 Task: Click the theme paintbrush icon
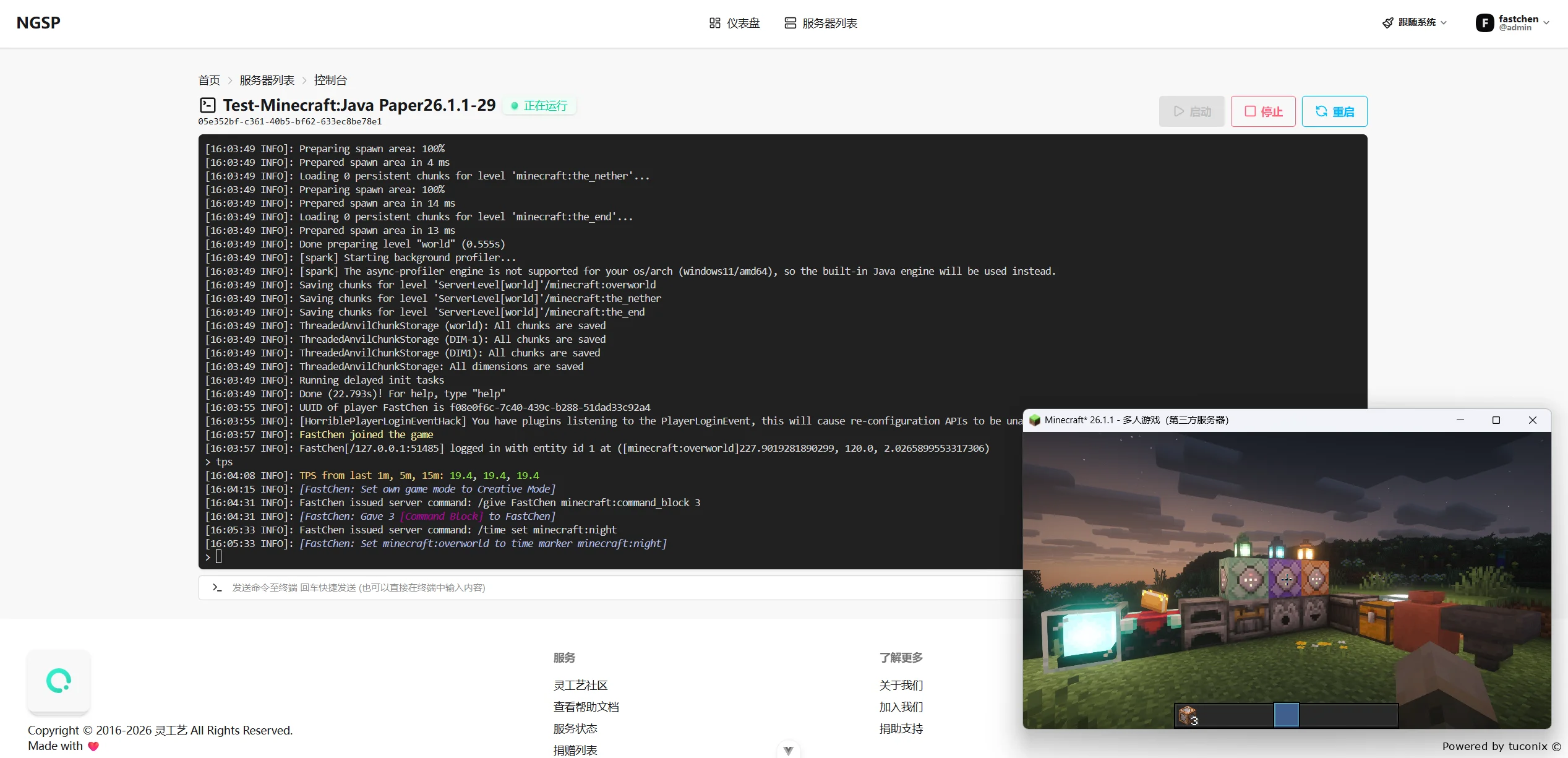point(1387,23)
